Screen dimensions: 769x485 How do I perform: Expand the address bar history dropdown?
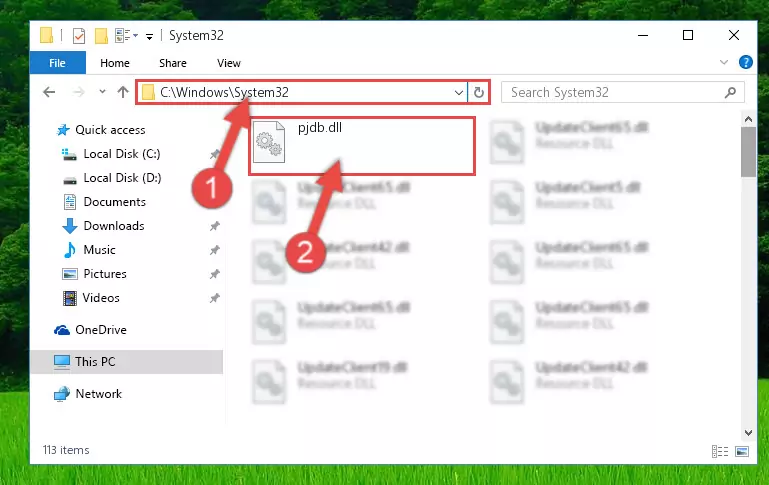459,92
